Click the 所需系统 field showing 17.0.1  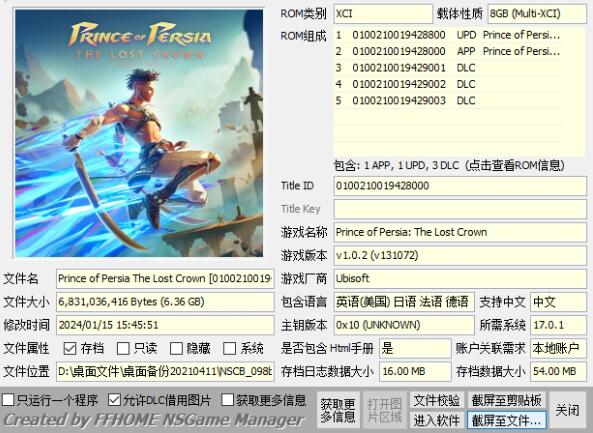(559, 325)
